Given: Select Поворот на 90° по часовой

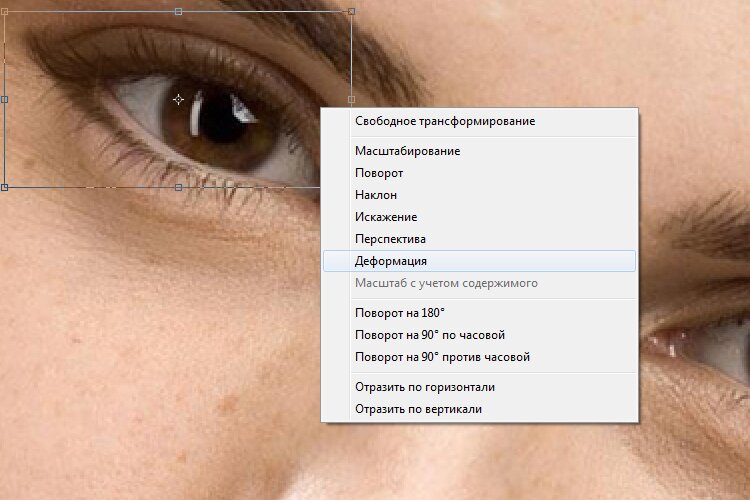Looking at the screenshot, I should pyautogui.click(x=479, y=335).
